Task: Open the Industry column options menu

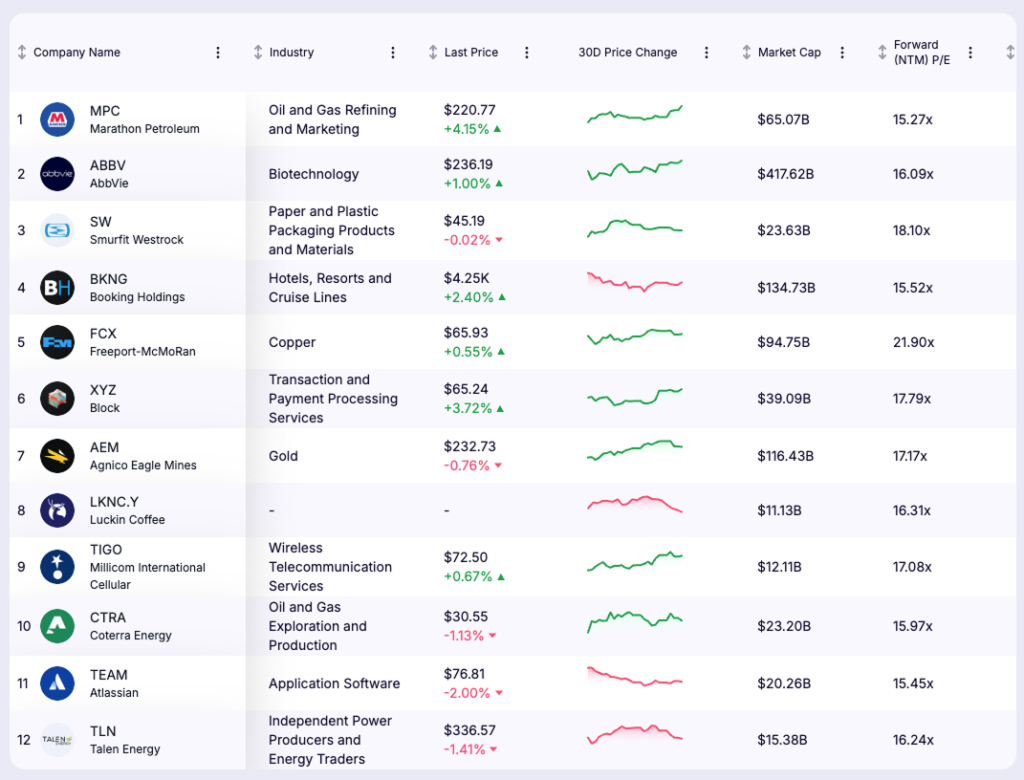Action: [x=393, y=52]
